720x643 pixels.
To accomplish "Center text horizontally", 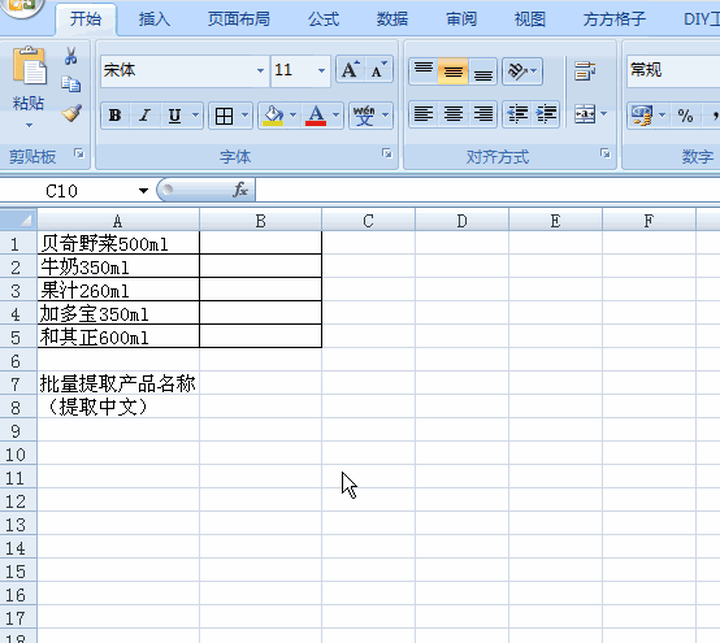I will [453, 113].
